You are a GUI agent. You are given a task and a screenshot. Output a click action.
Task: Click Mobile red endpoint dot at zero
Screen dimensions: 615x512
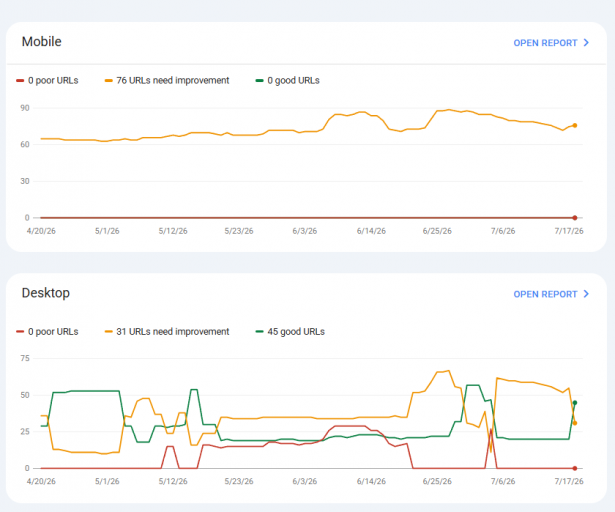tap(575, 218)
